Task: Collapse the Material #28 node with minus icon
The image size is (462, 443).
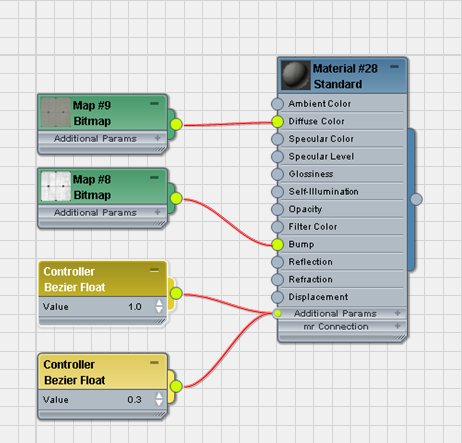Action: pyautogui.click(x=394, y=67)
